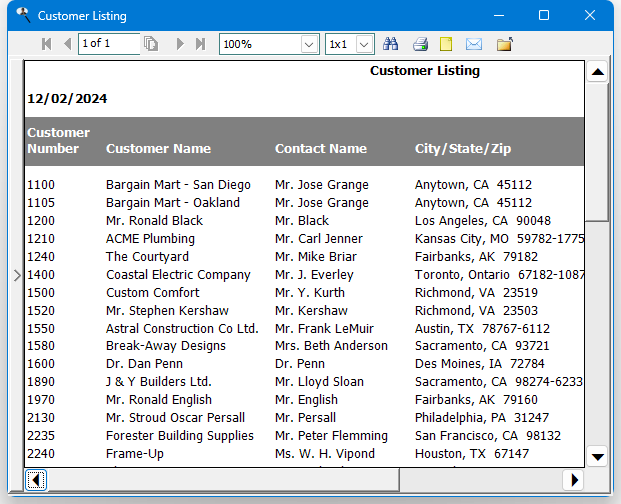Click the report date 12/02/2024

67,99
